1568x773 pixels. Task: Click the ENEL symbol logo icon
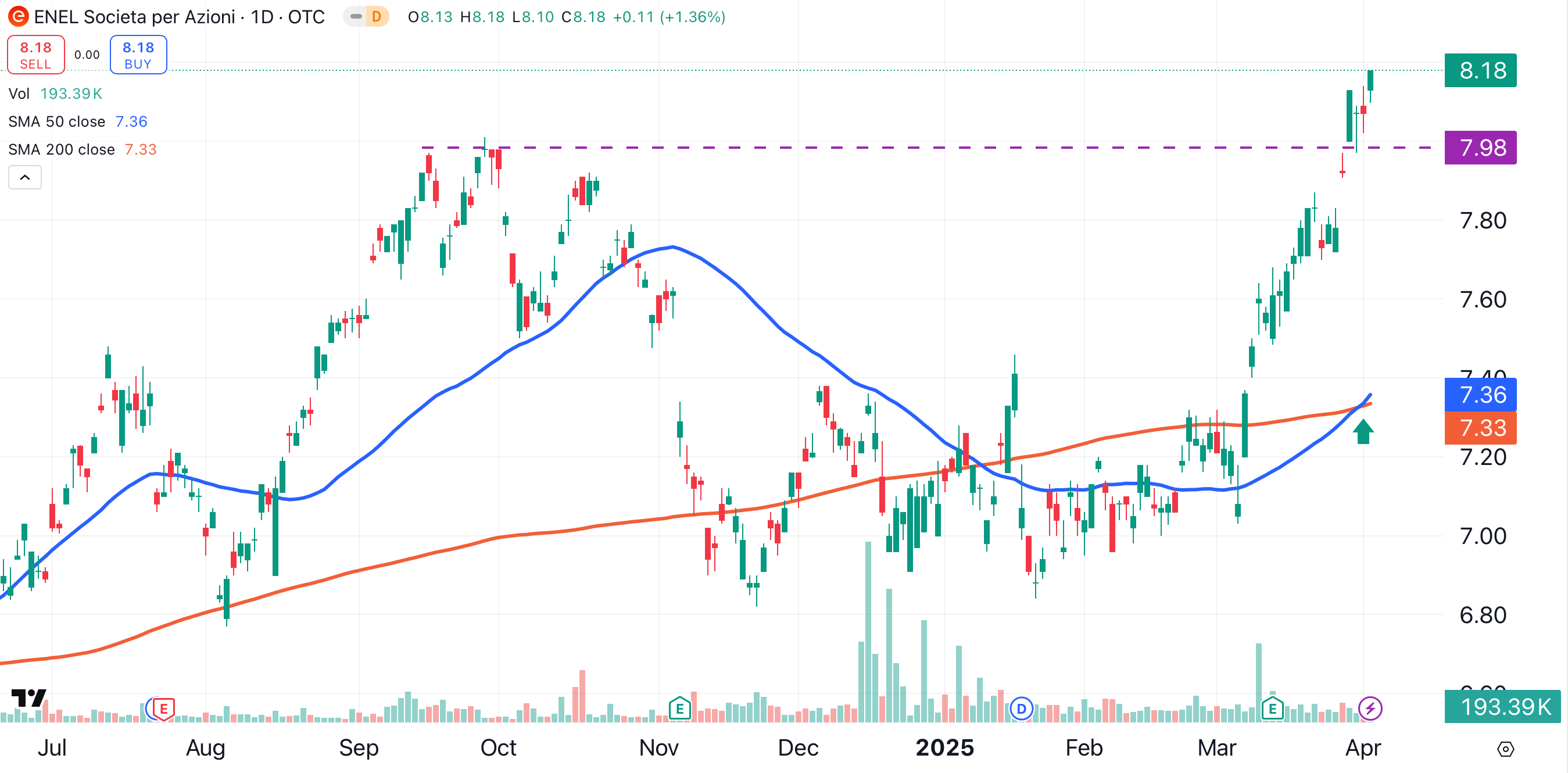[18, 16]
